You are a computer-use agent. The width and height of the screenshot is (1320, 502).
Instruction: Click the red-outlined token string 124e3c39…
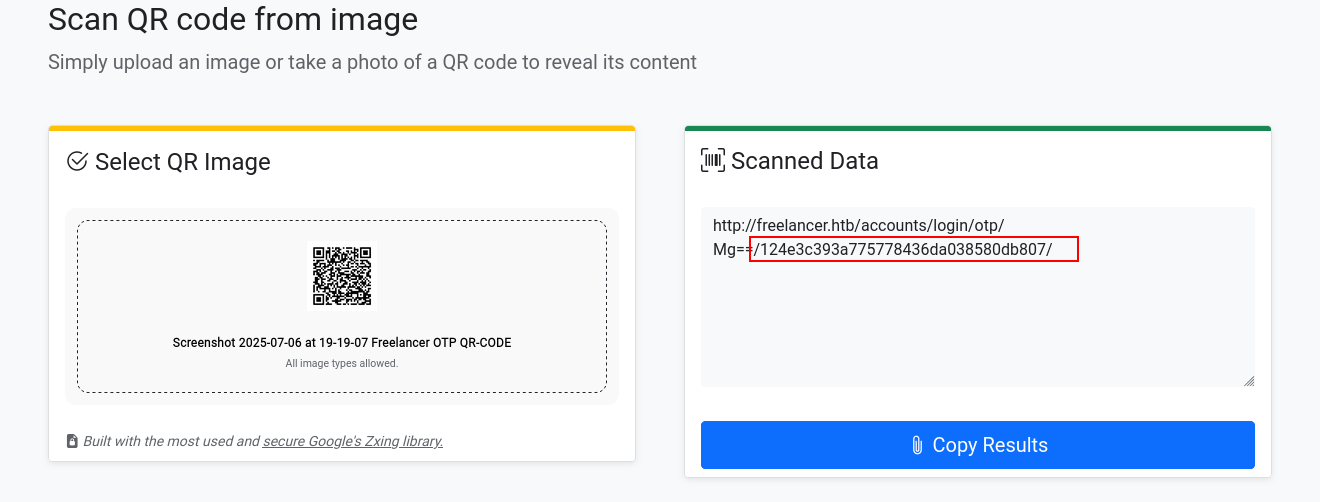914,249
